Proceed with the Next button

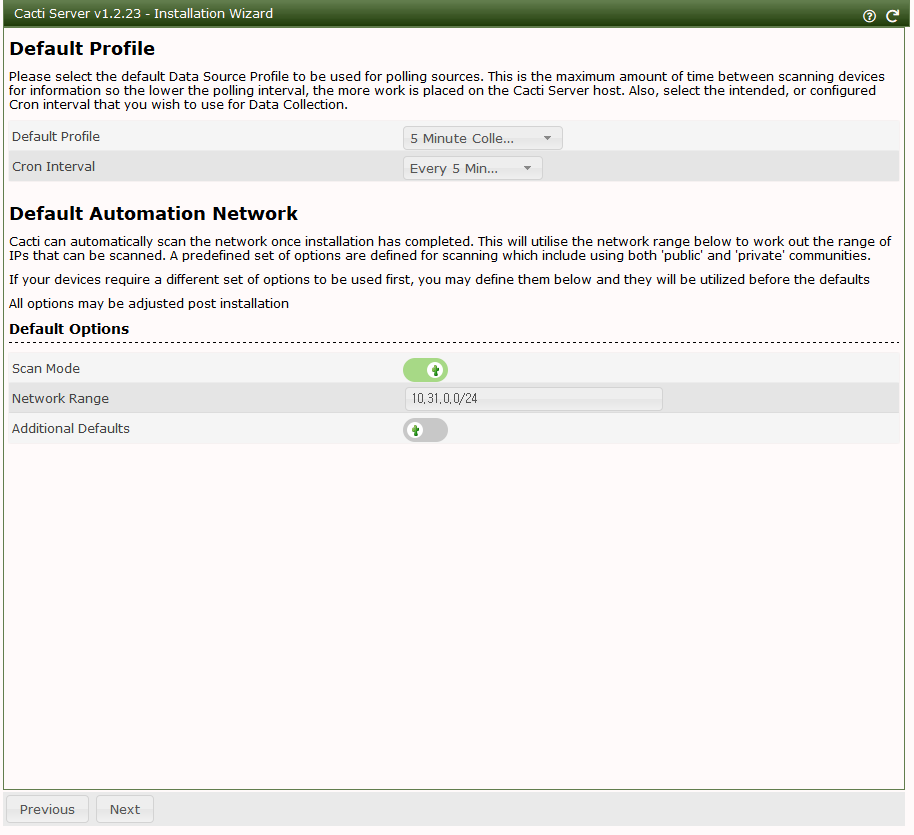click(x=125, y=809)
